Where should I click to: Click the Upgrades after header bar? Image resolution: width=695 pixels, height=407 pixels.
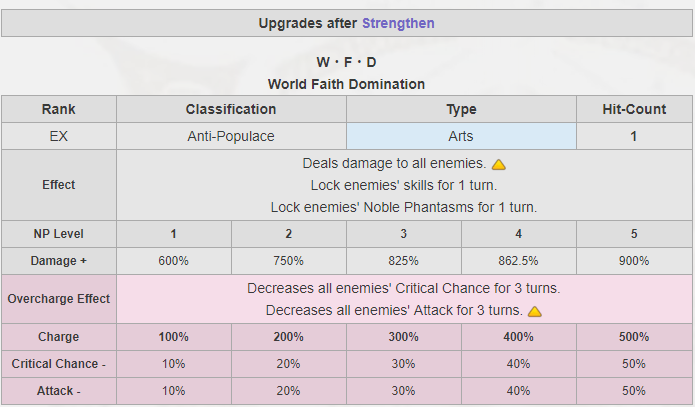click(347, 23)
